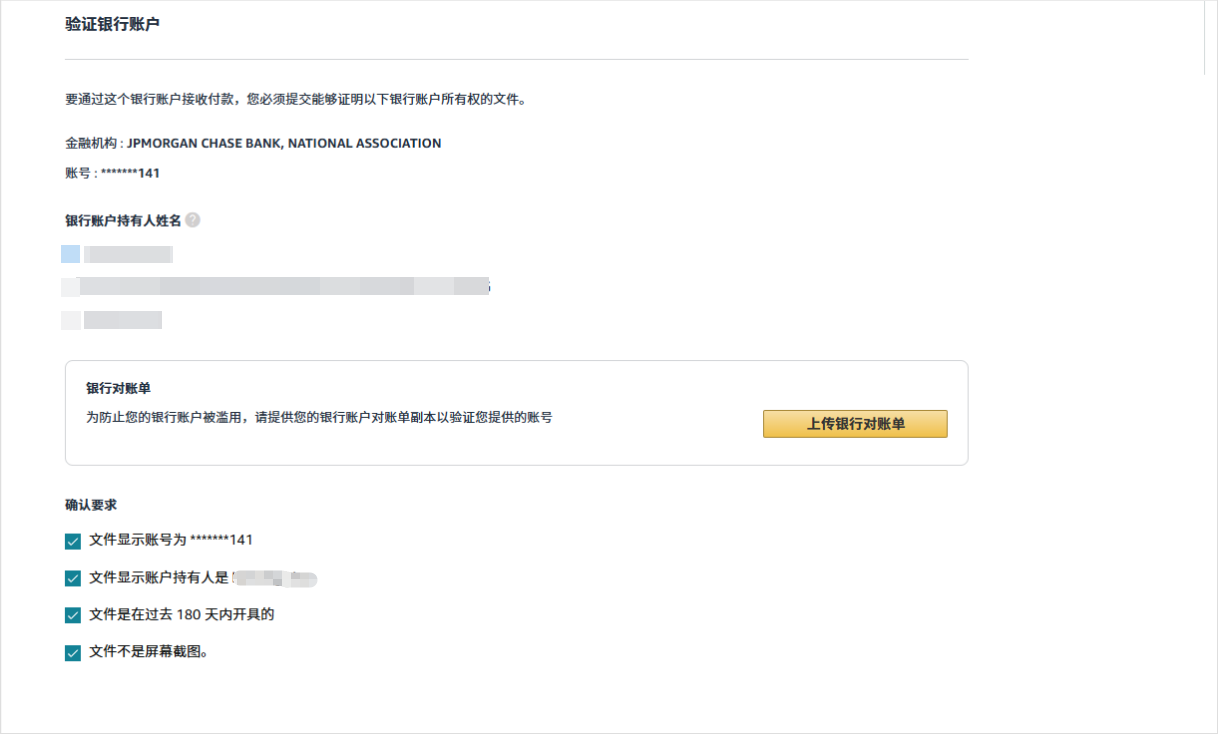Select the JPMORGAN CHASE BANK institution name

click(x=284, y=143)
